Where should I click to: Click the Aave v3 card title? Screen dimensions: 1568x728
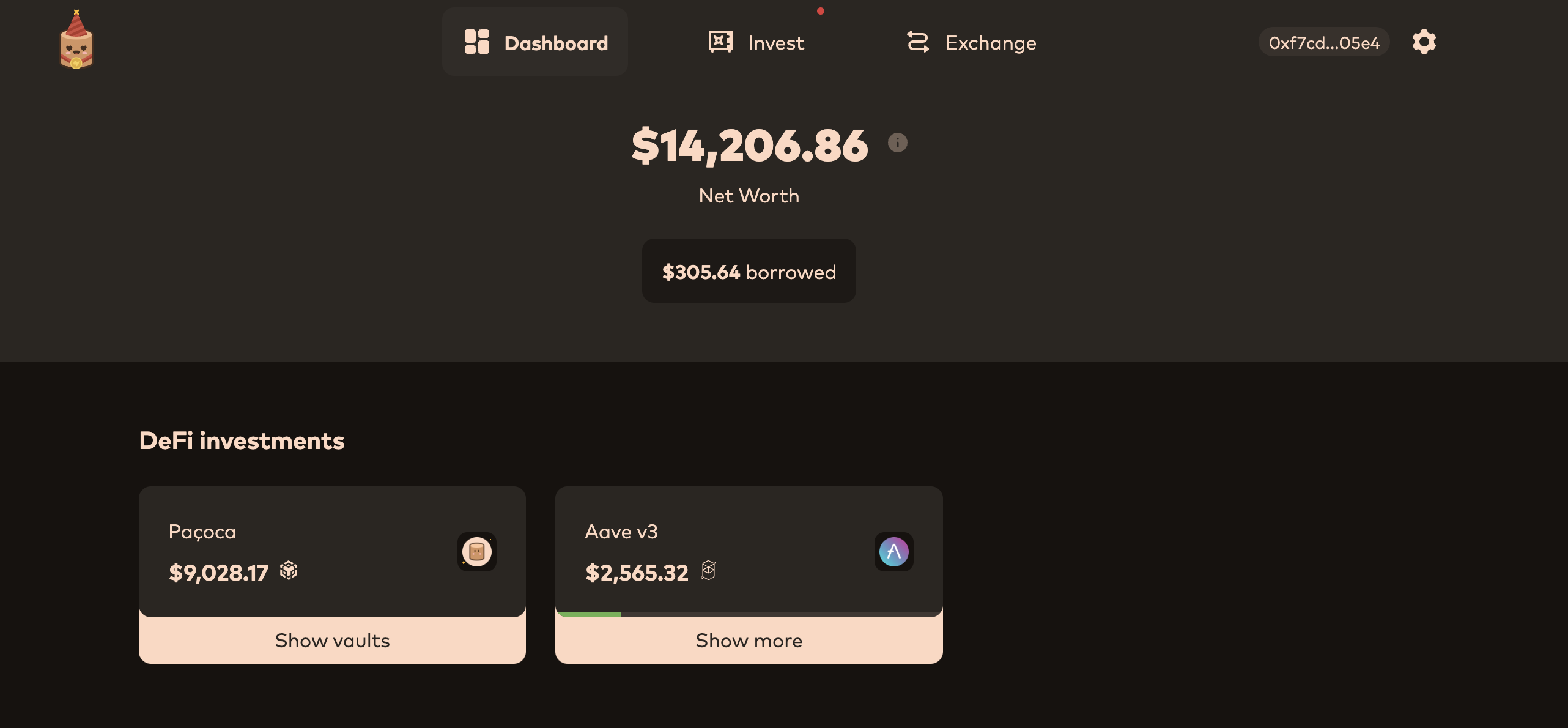click(x=621, y=531)
